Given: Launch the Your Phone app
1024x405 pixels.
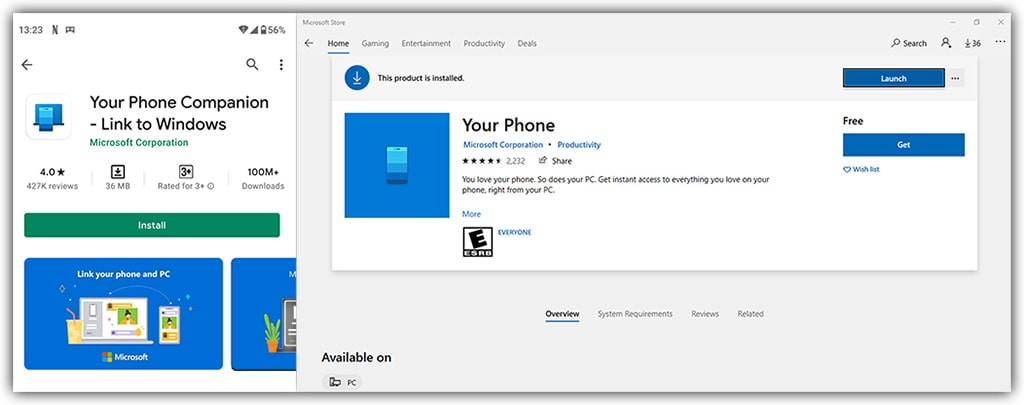Looking at the screenshot, I should pos(893,78).
